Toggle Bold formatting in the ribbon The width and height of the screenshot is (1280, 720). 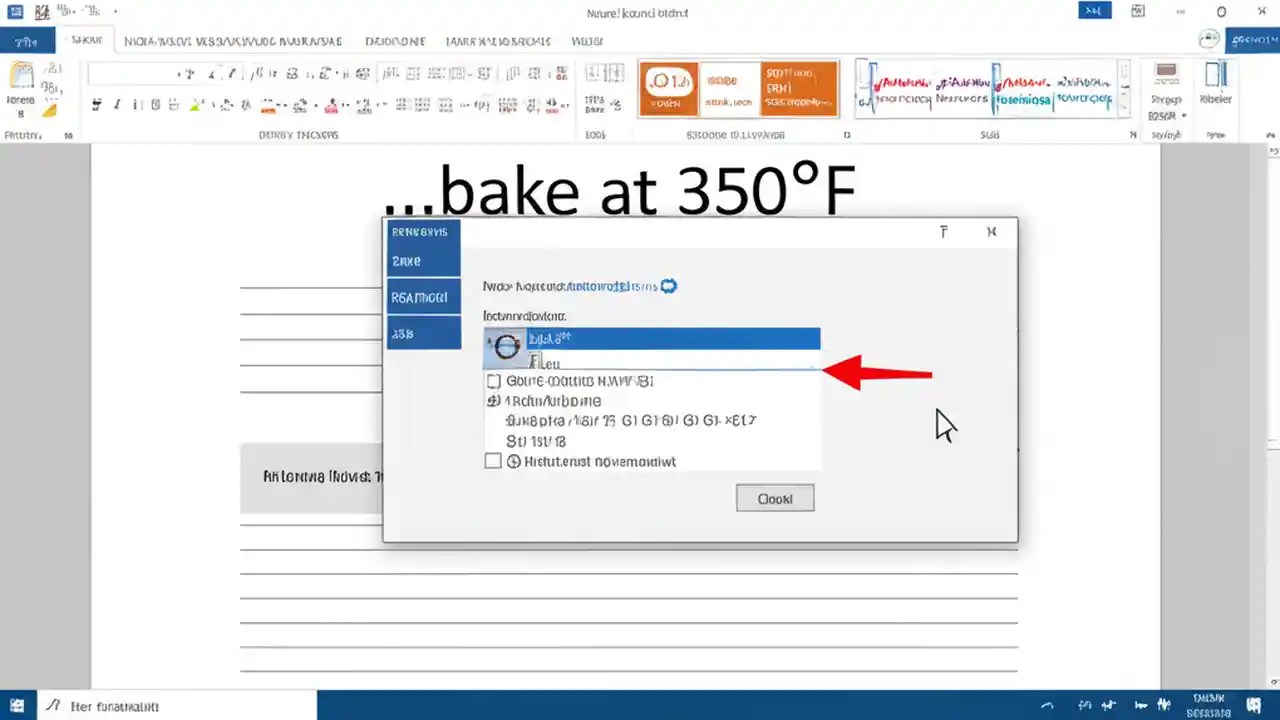point(97,104)
